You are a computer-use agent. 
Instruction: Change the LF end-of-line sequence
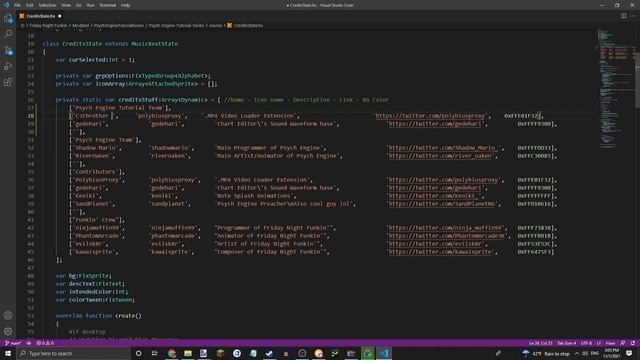pos(599,343)
